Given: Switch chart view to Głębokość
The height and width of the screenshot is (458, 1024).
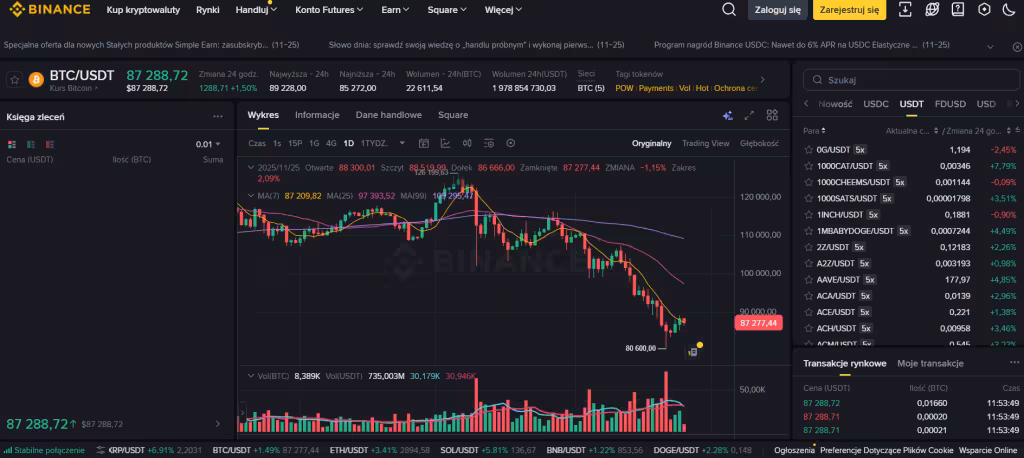Looking at the screenshot, I should click(x=759, y=143).
